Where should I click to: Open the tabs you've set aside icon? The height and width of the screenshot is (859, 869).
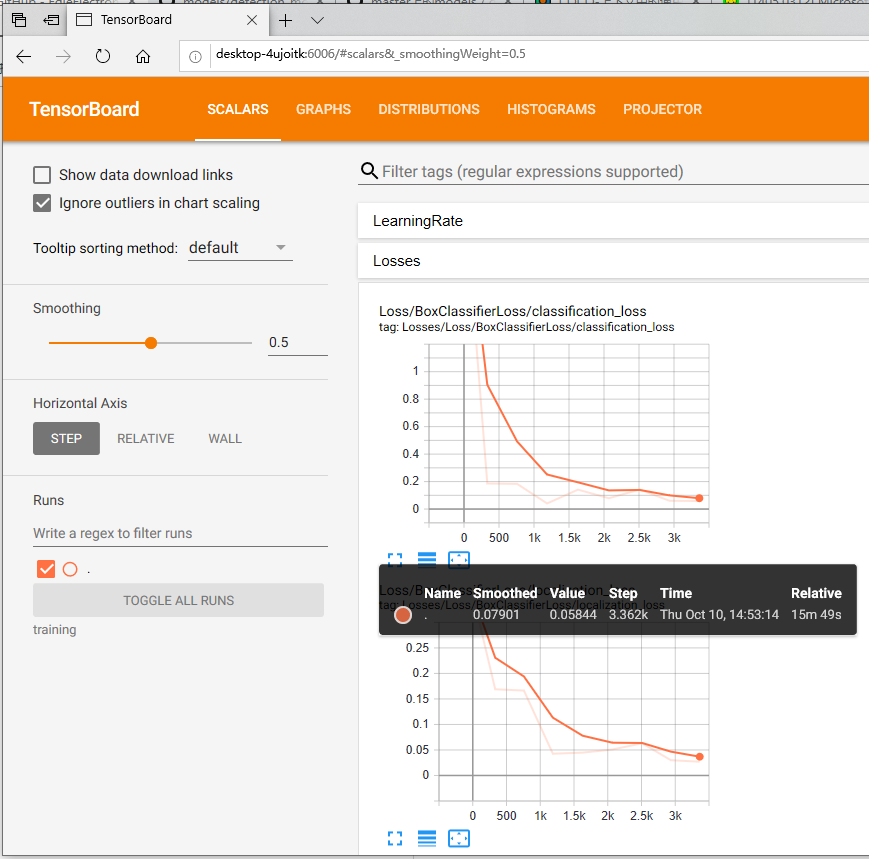[x=19, y=20]
